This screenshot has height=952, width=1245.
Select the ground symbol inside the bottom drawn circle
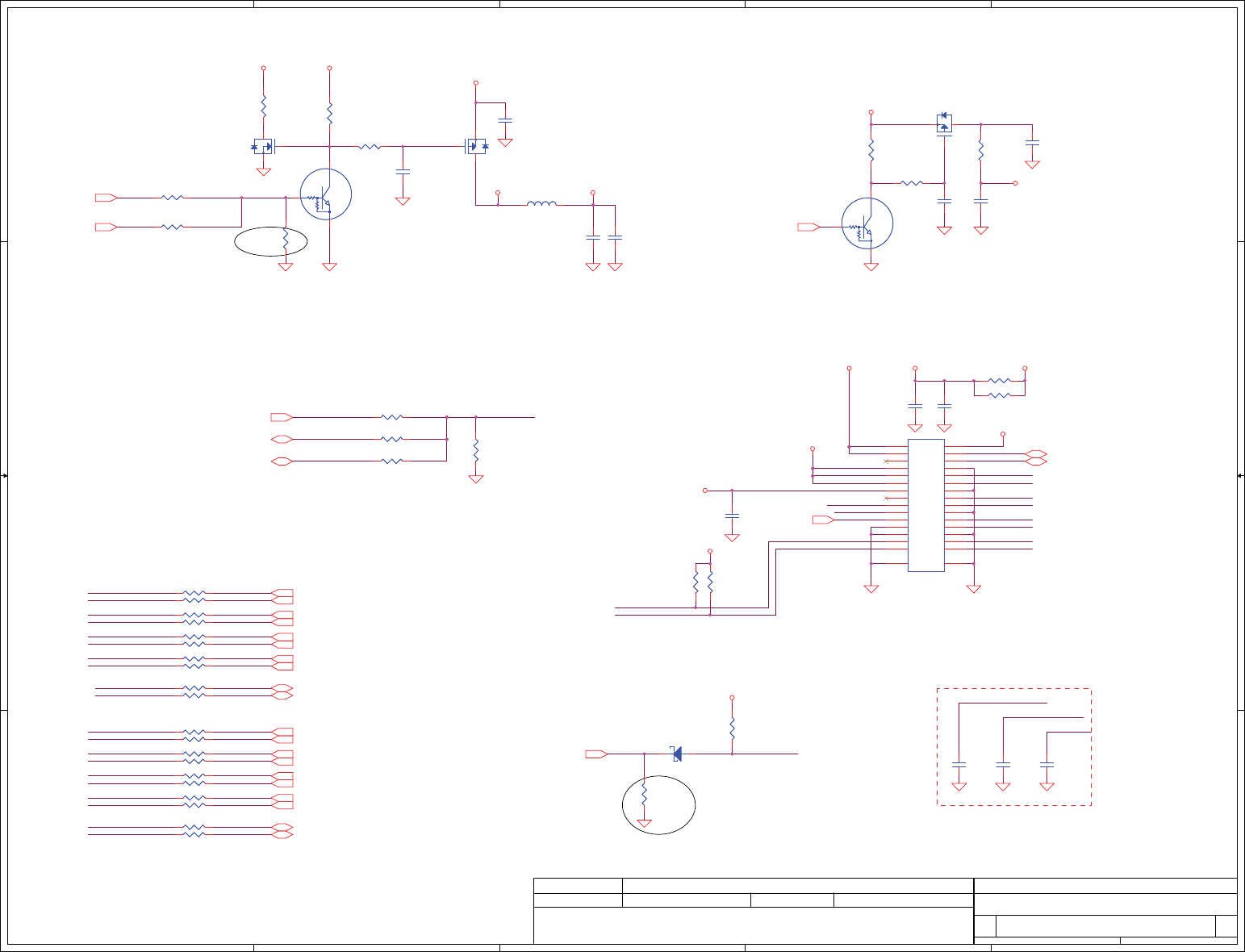pos(644,824)
